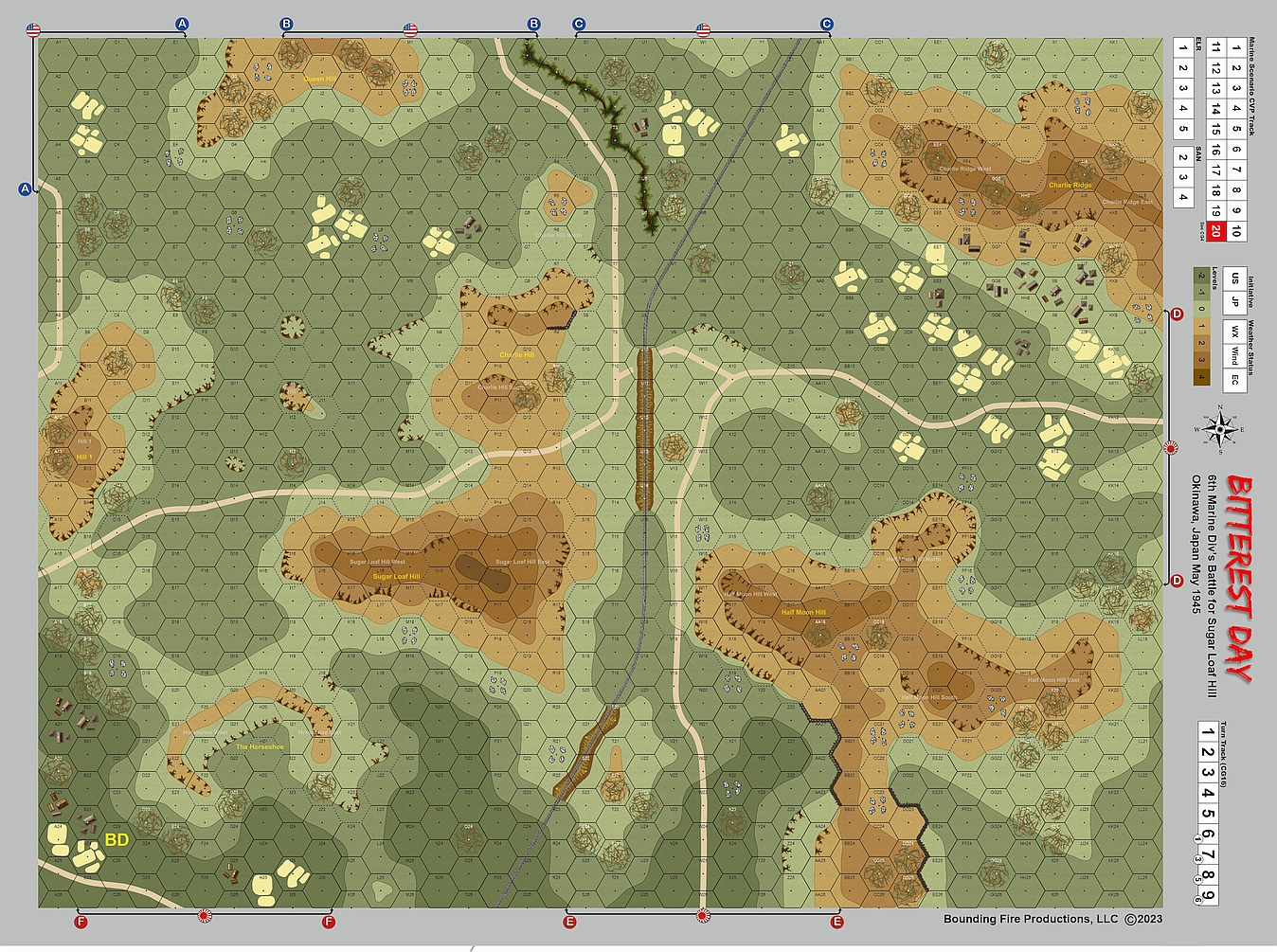1277x952 pixels.
Task: Click the right red E marker on bottom edge
Action: click(x=836, y=922)
